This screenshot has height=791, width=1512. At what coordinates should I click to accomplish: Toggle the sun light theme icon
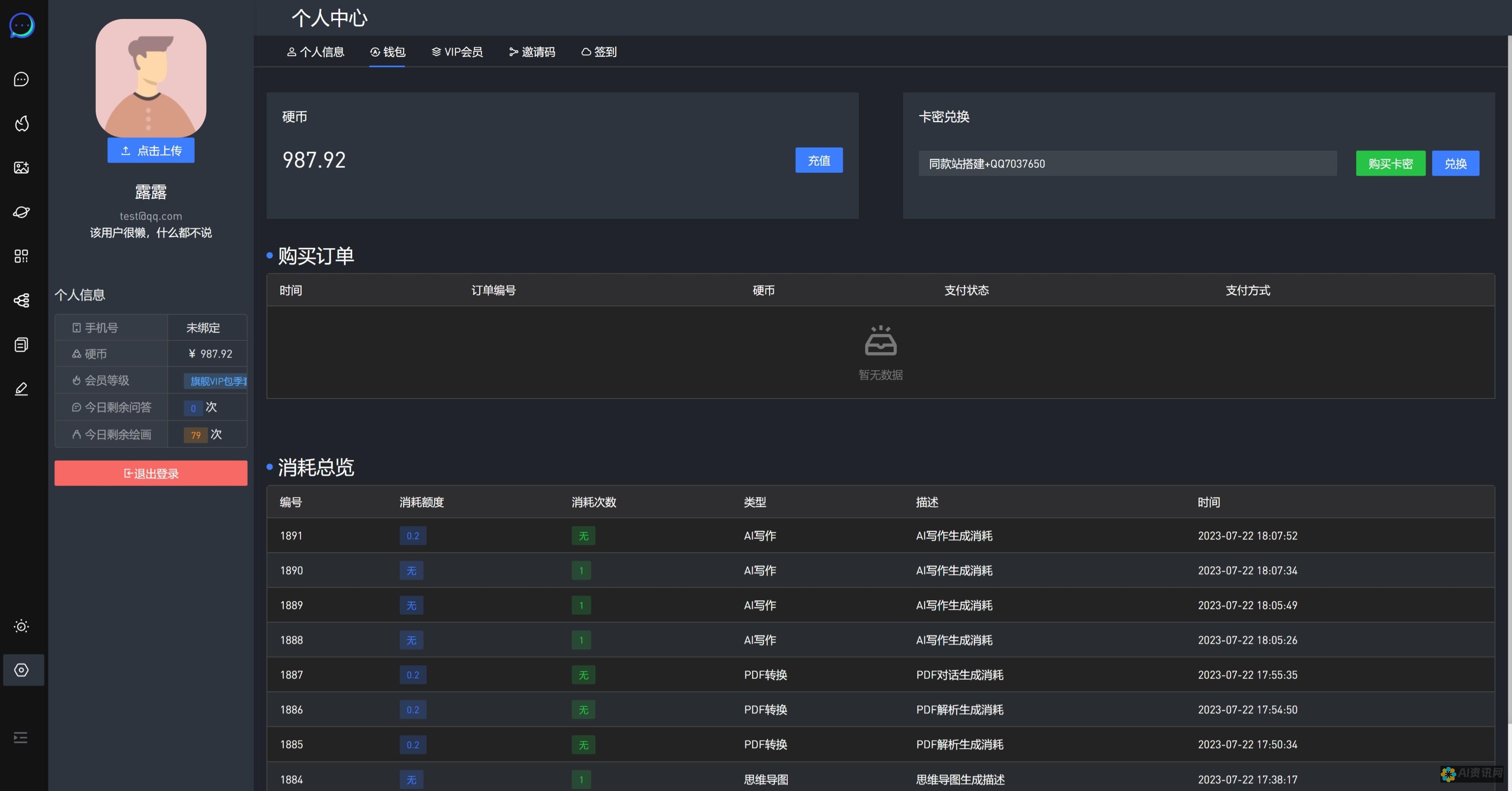(x=21, y=626)
